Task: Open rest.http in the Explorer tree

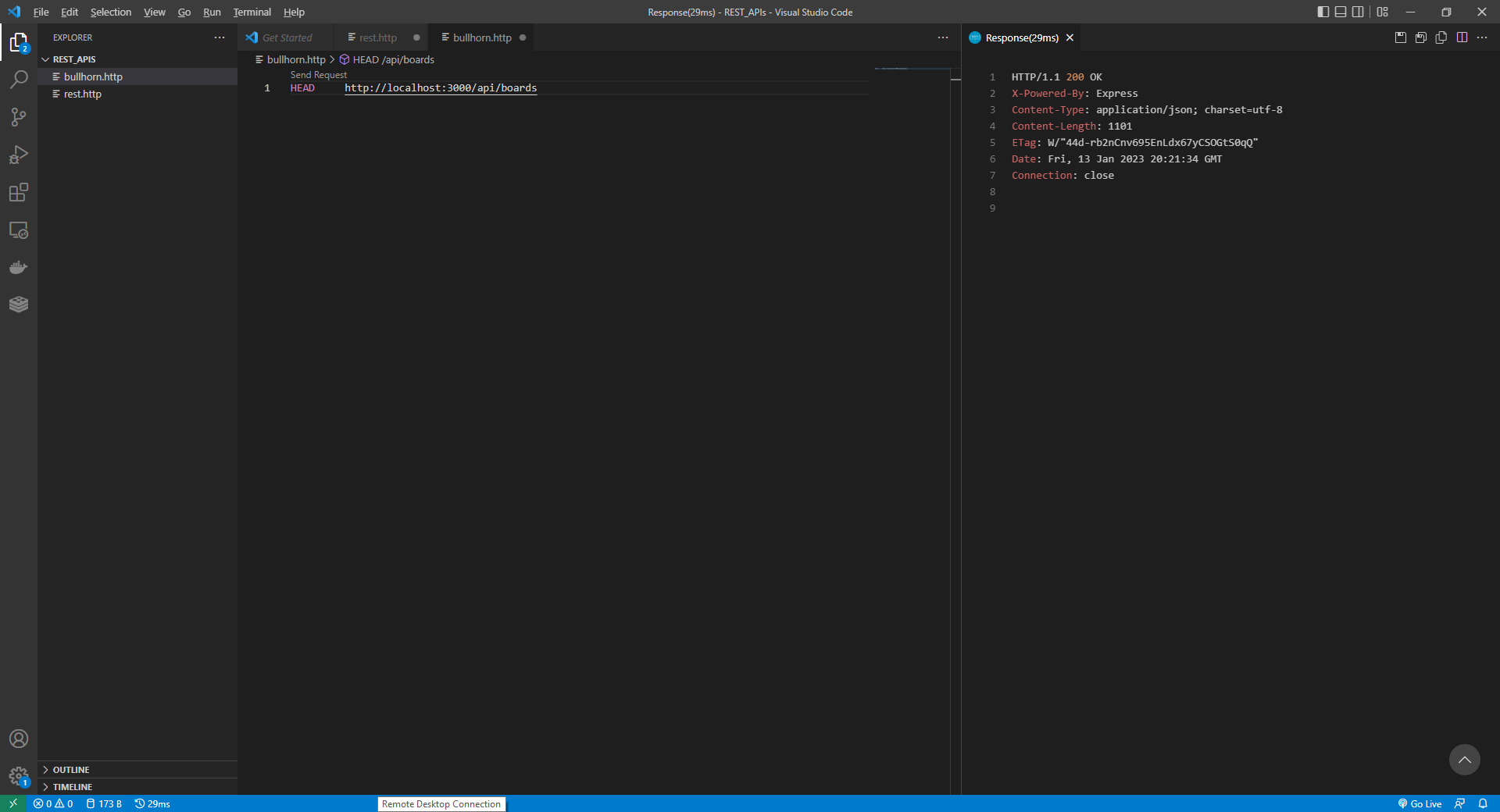Action: tap(137, 94)
